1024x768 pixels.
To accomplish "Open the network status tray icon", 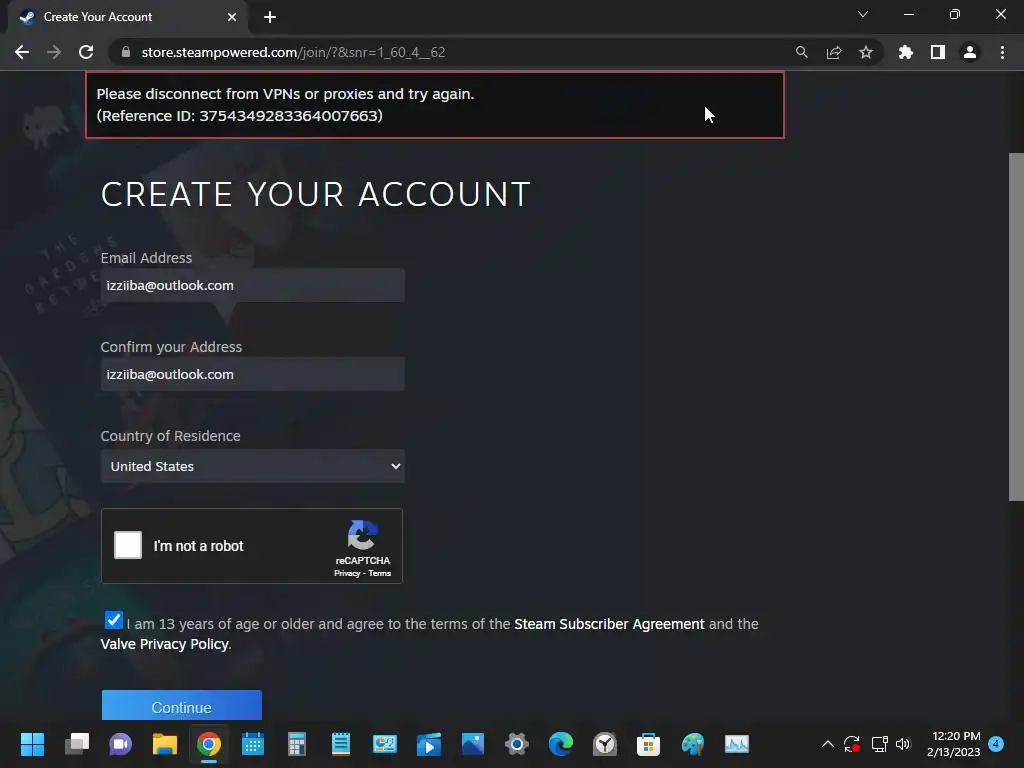I will 880,744.
